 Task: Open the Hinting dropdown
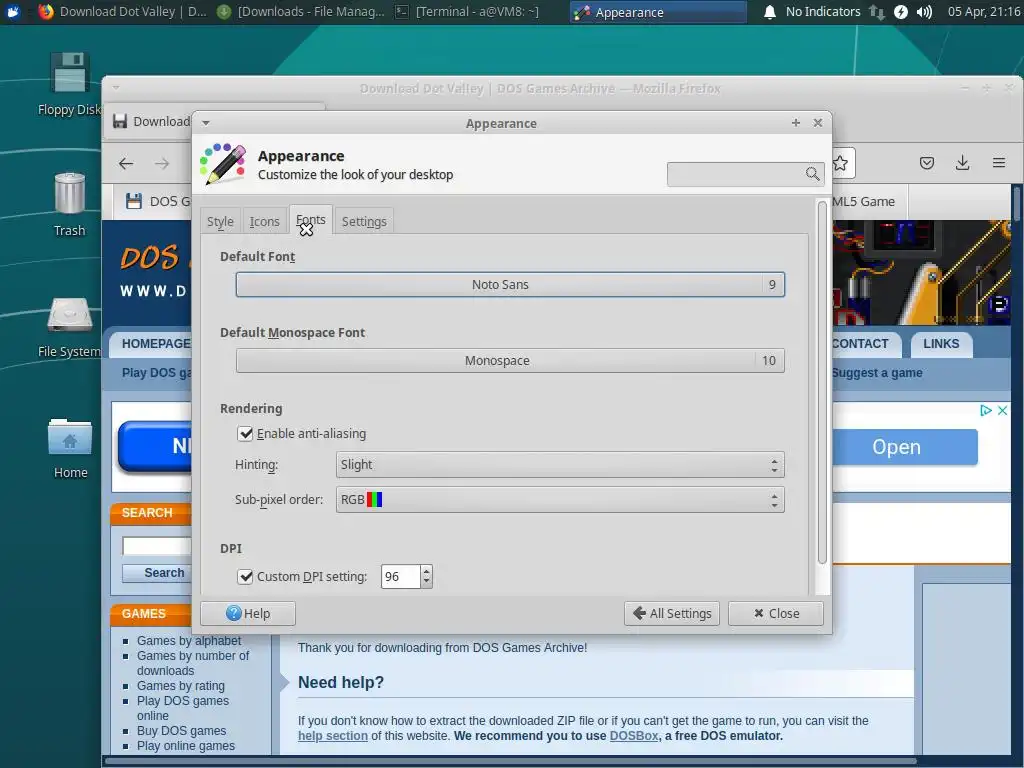tap(560, 465)
